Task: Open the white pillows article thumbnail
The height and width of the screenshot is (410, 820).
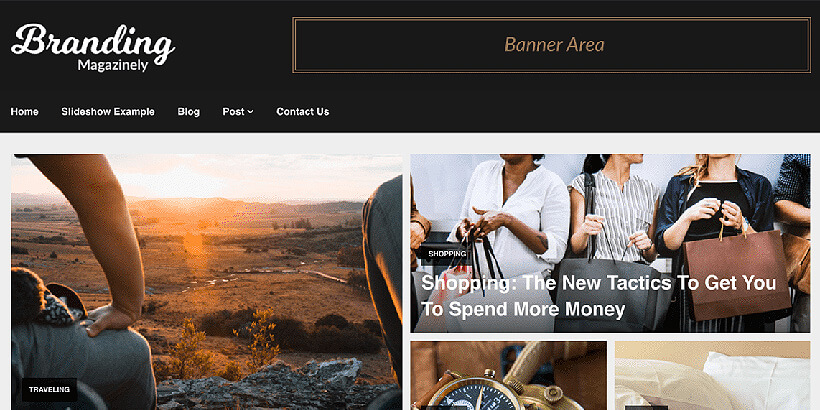Action: [x=712, y=375]
